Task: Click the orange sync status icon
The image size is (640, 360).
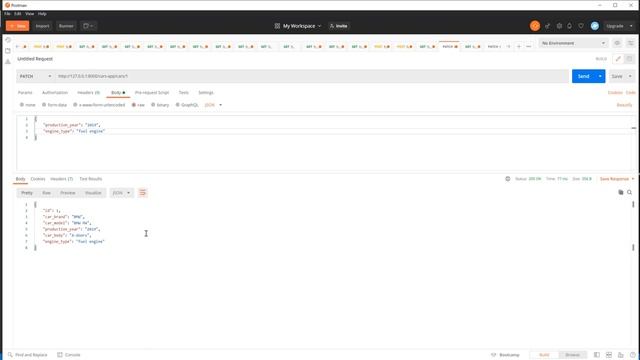Action: pyautogui.click(x=535, y=26)
